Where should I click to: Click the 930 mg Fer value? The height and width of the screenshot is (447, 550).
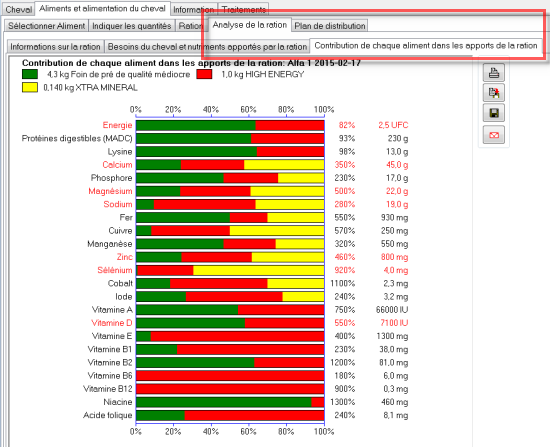click(395, 218)
